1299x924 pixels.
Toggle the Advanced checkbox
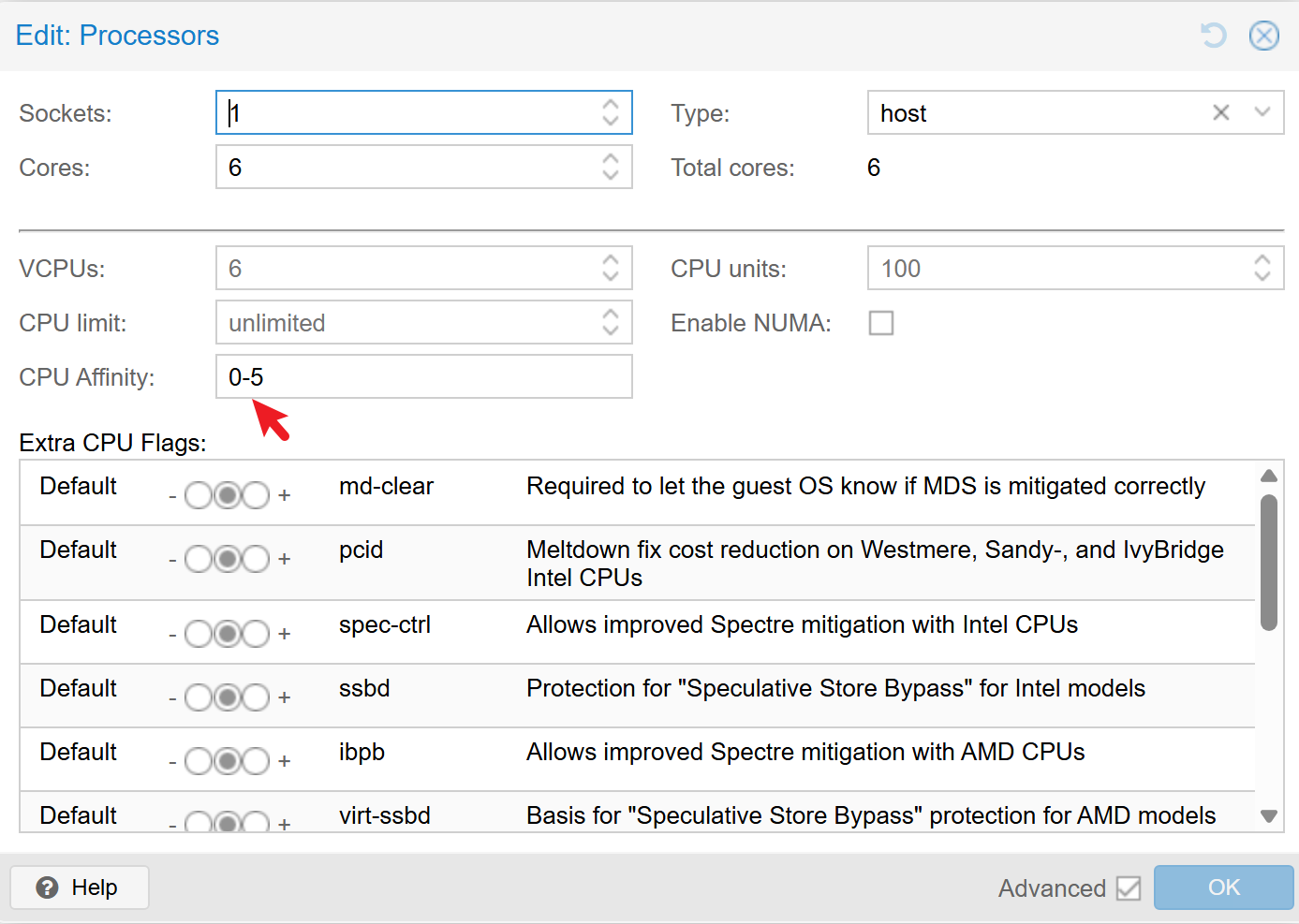pos(1129,887)
